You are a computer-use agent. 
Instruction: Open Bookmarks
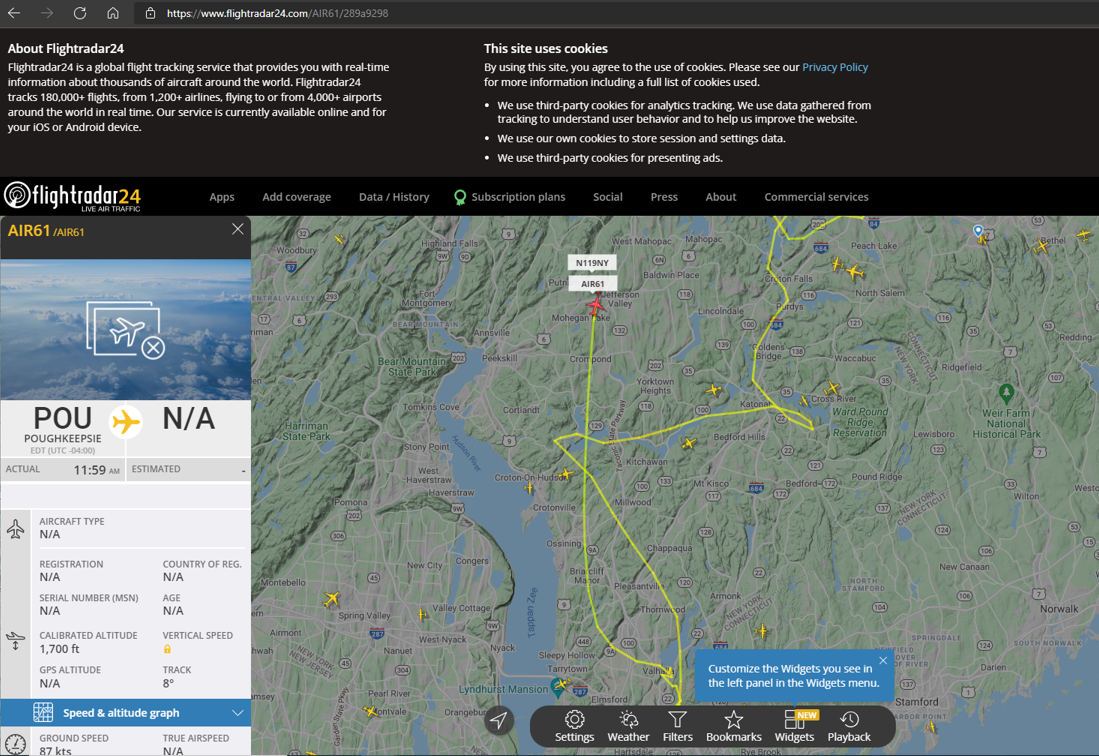coord(733,726)
